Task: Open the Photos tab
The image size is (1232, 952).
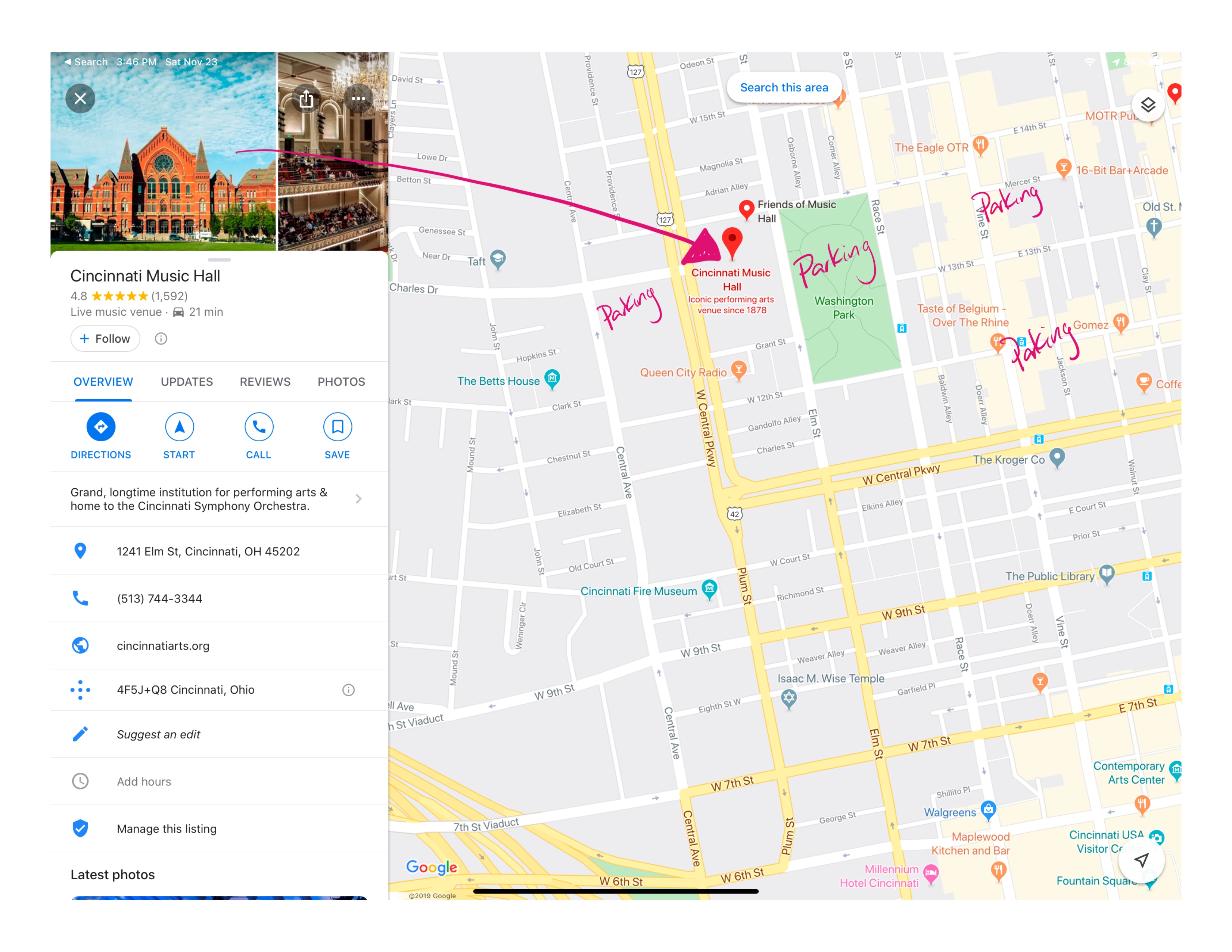Action: point(341,382)
